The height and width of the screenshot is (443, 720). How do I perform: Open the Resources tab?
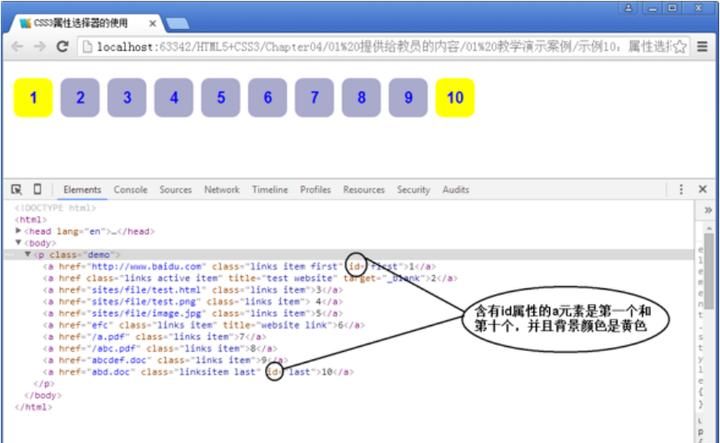coord(364,190)
